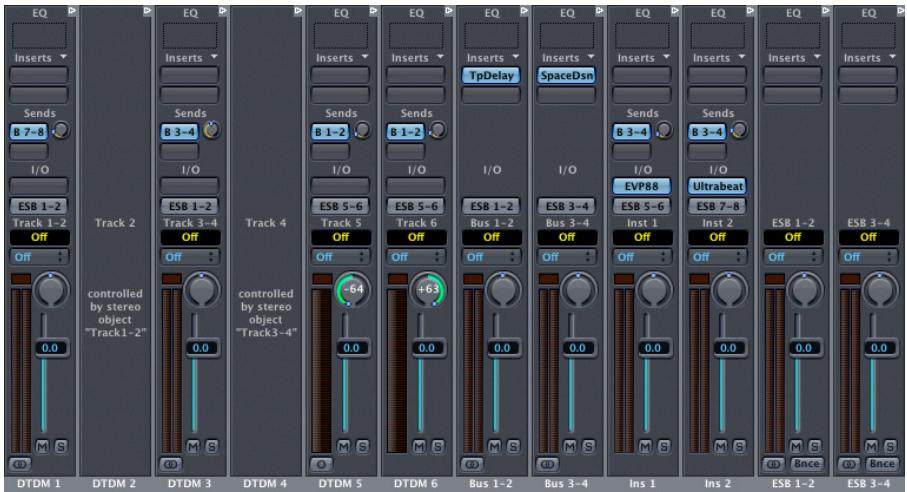
Task: Toggle stereo format button on ESB 1-2 strip
Action: tap(773, 464)
